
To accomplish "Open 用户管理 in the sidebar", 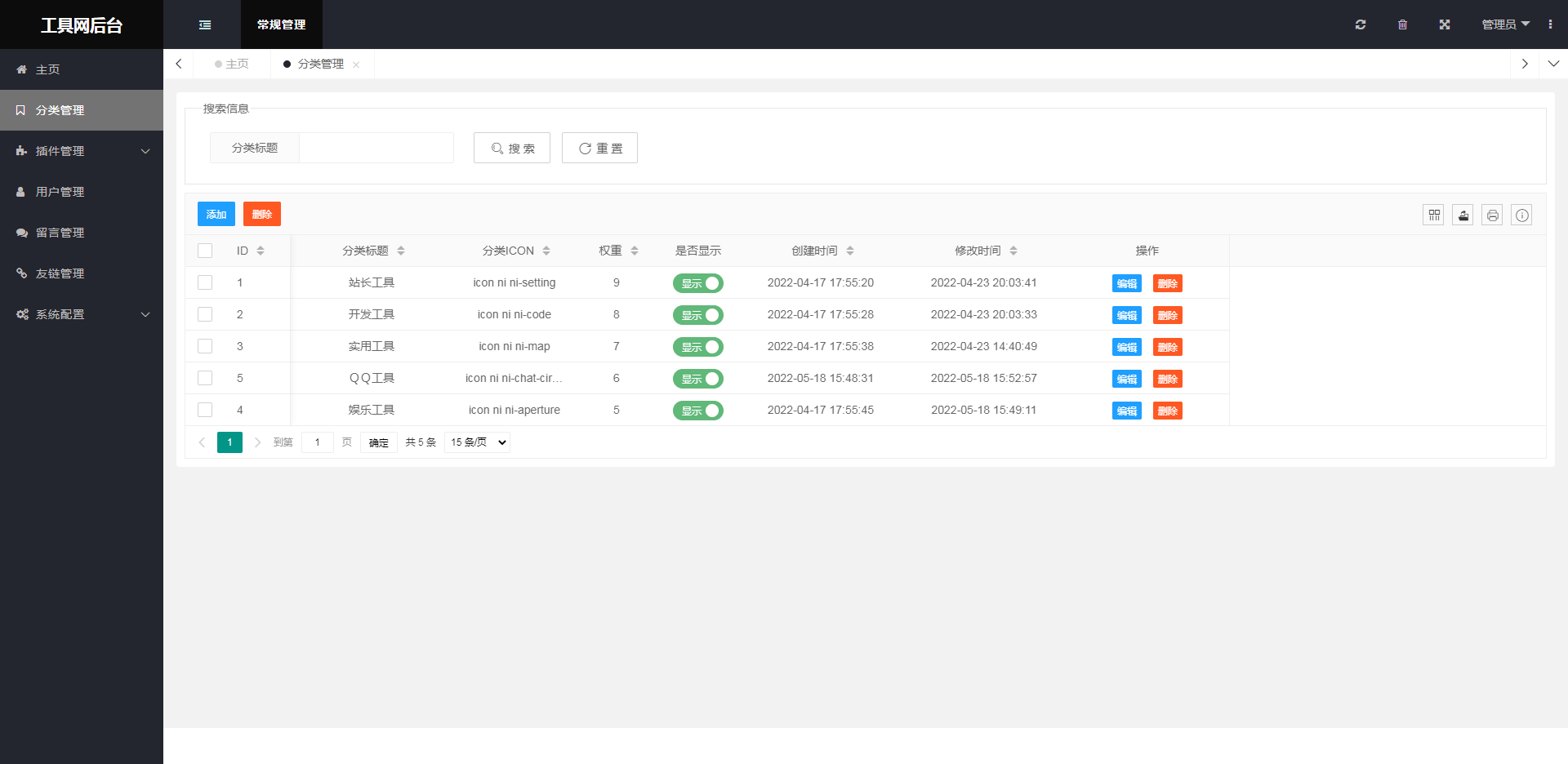I will (x=60, y=192).
